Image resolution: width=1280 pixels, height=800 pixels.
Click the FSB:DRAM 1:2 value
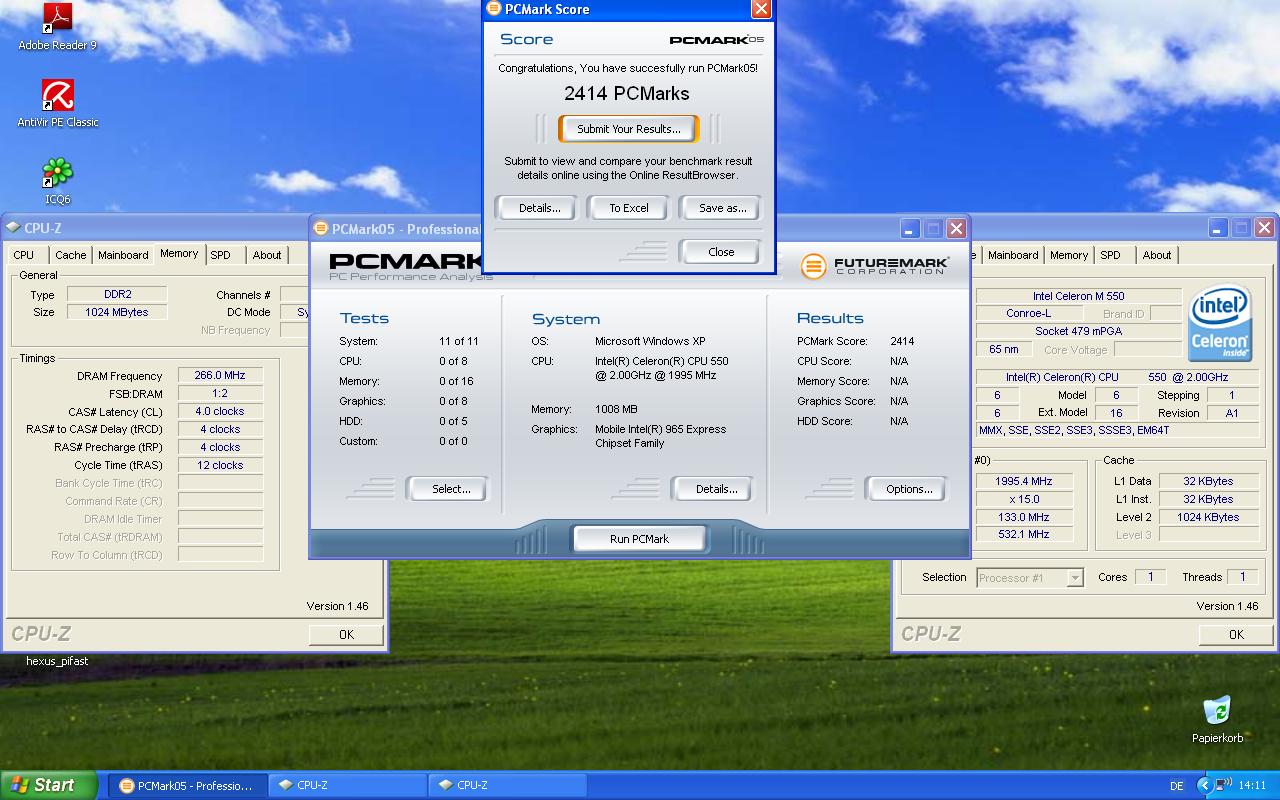click(220, 393)
